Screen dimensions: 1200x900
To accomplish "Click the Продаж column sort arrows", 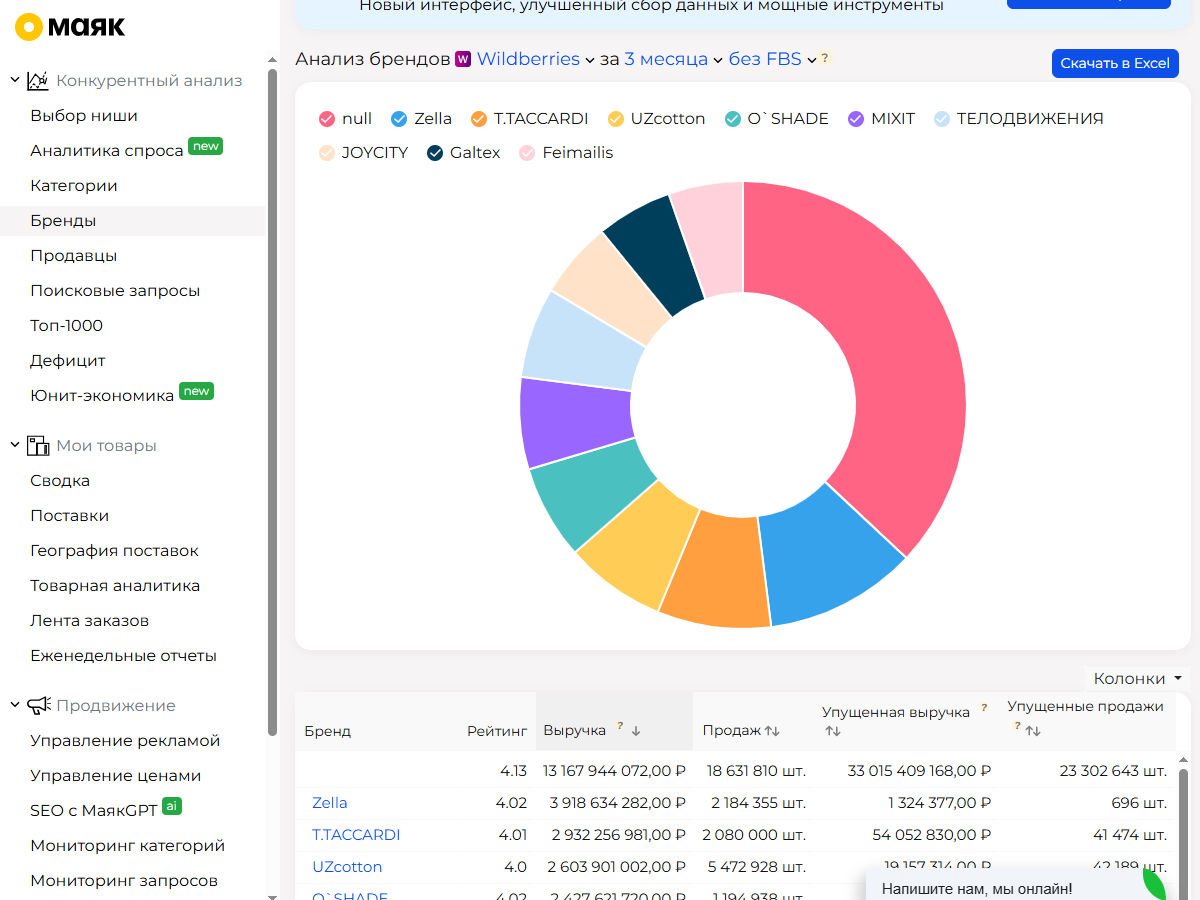I will [772, 731].
